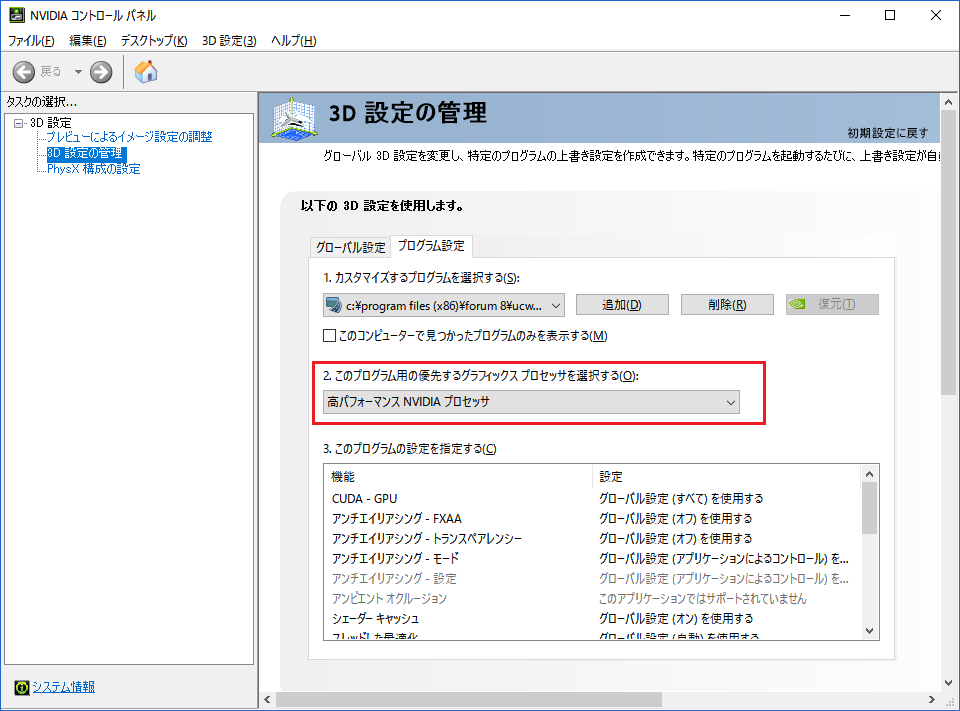Open the 3D 設定(3) menu
The image size is (960, 711).
[x=229, y=40]
